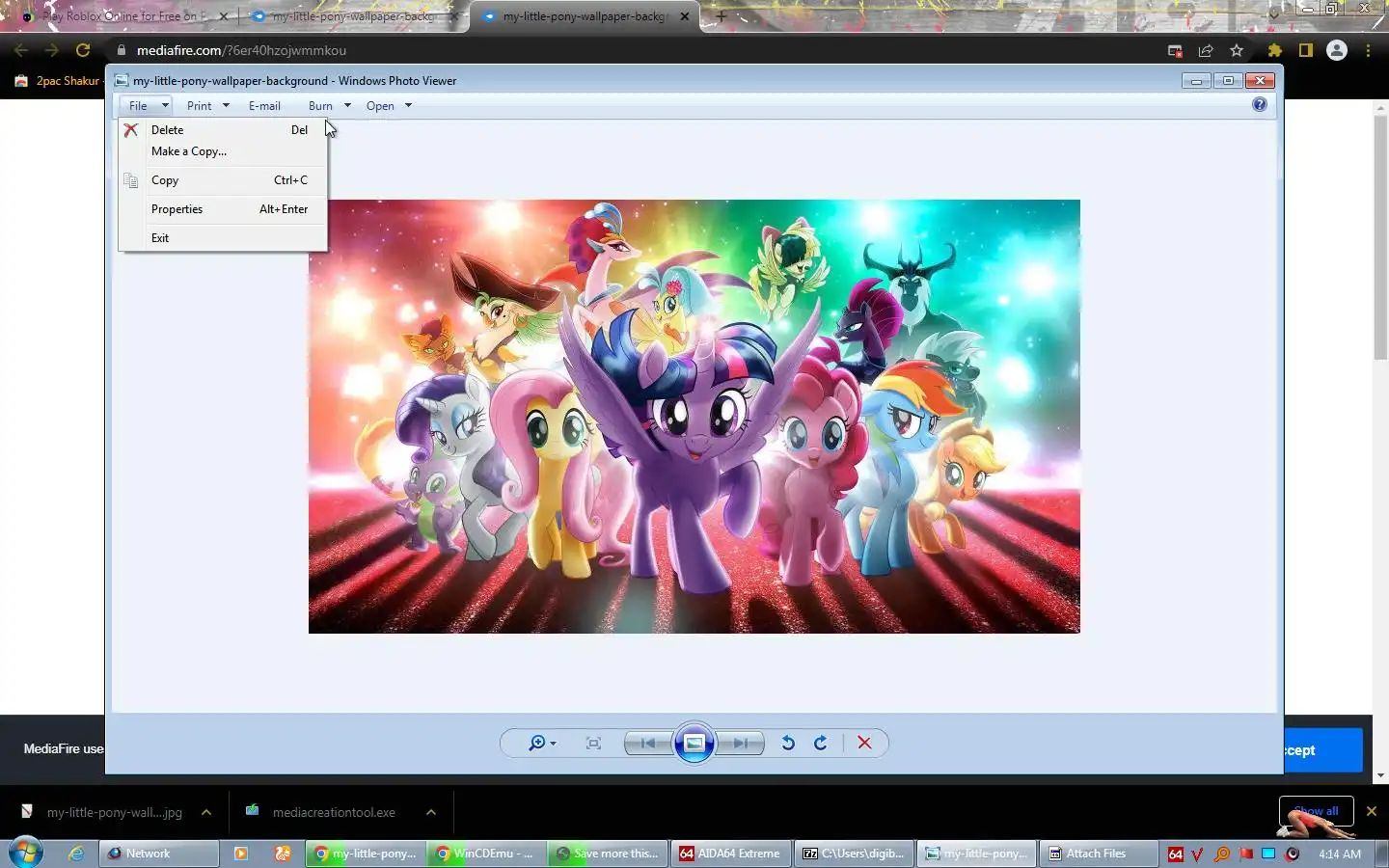
Task: Switch to Attach Files taskbar window
Action: point(1098,854)
